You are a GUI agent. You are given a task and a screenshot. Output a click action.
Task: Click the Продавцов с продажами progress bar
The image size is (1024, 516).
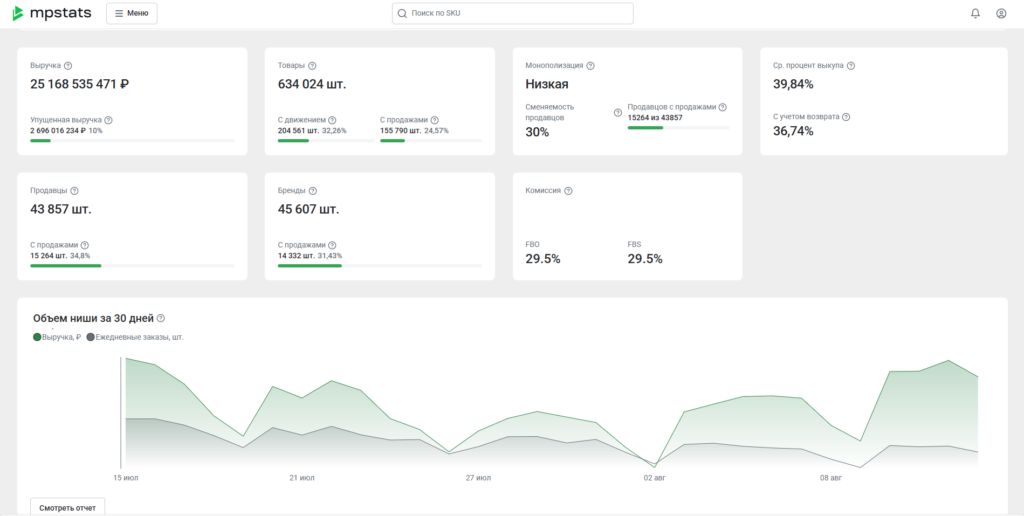(x=678, y=128)
